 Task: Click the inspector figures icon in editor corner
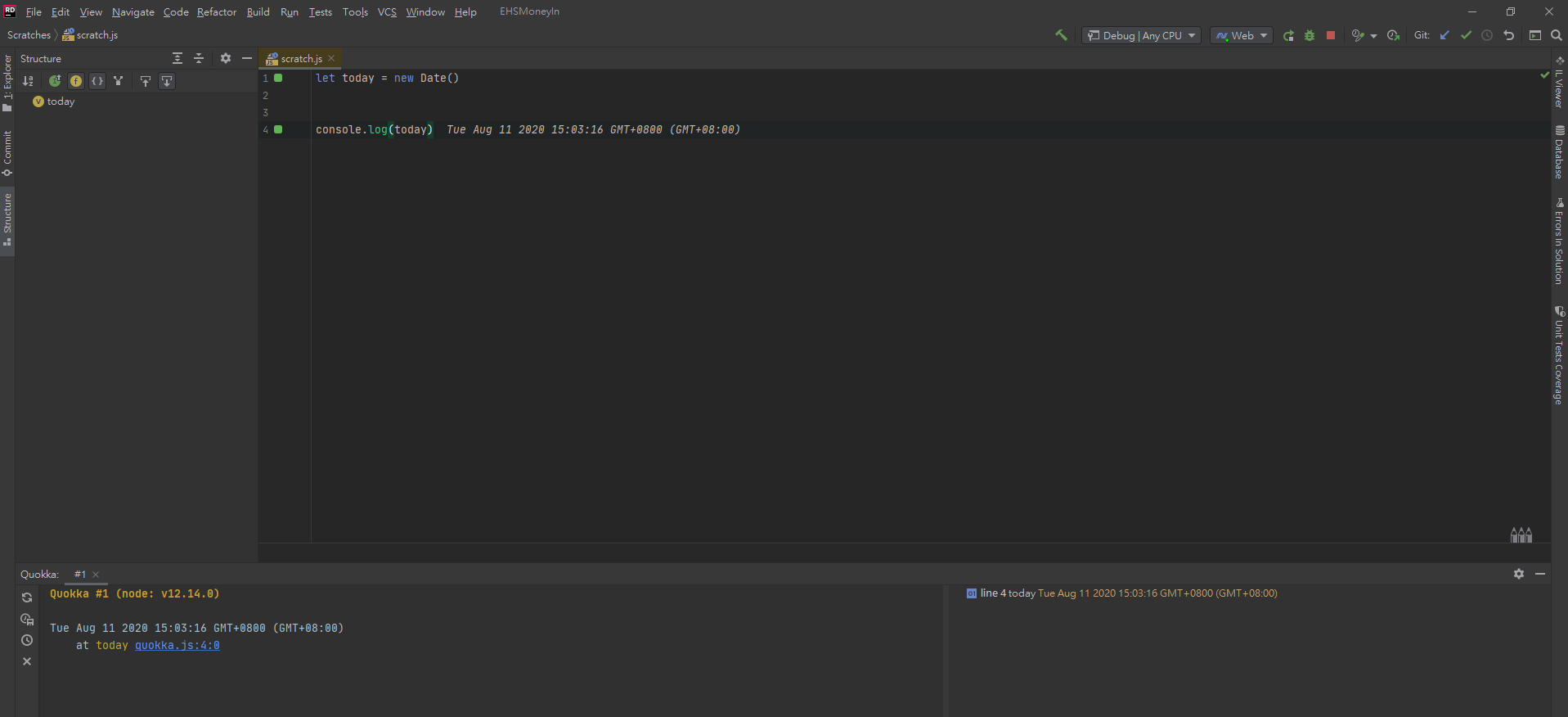tap(1521, 534)
